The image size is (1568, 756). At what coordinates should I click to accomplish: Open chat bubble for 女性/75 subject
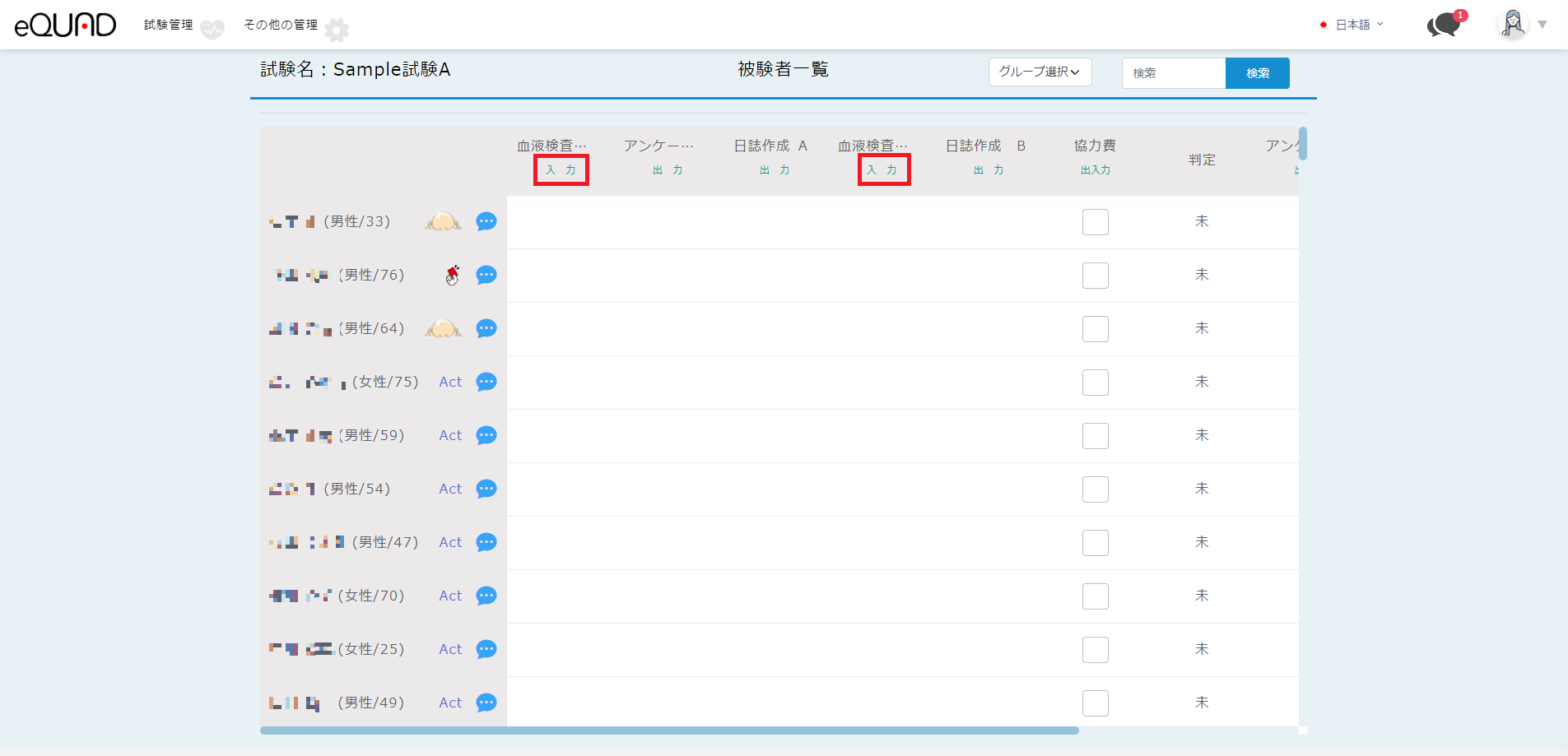pyautogui.click(x=486, y=382)
